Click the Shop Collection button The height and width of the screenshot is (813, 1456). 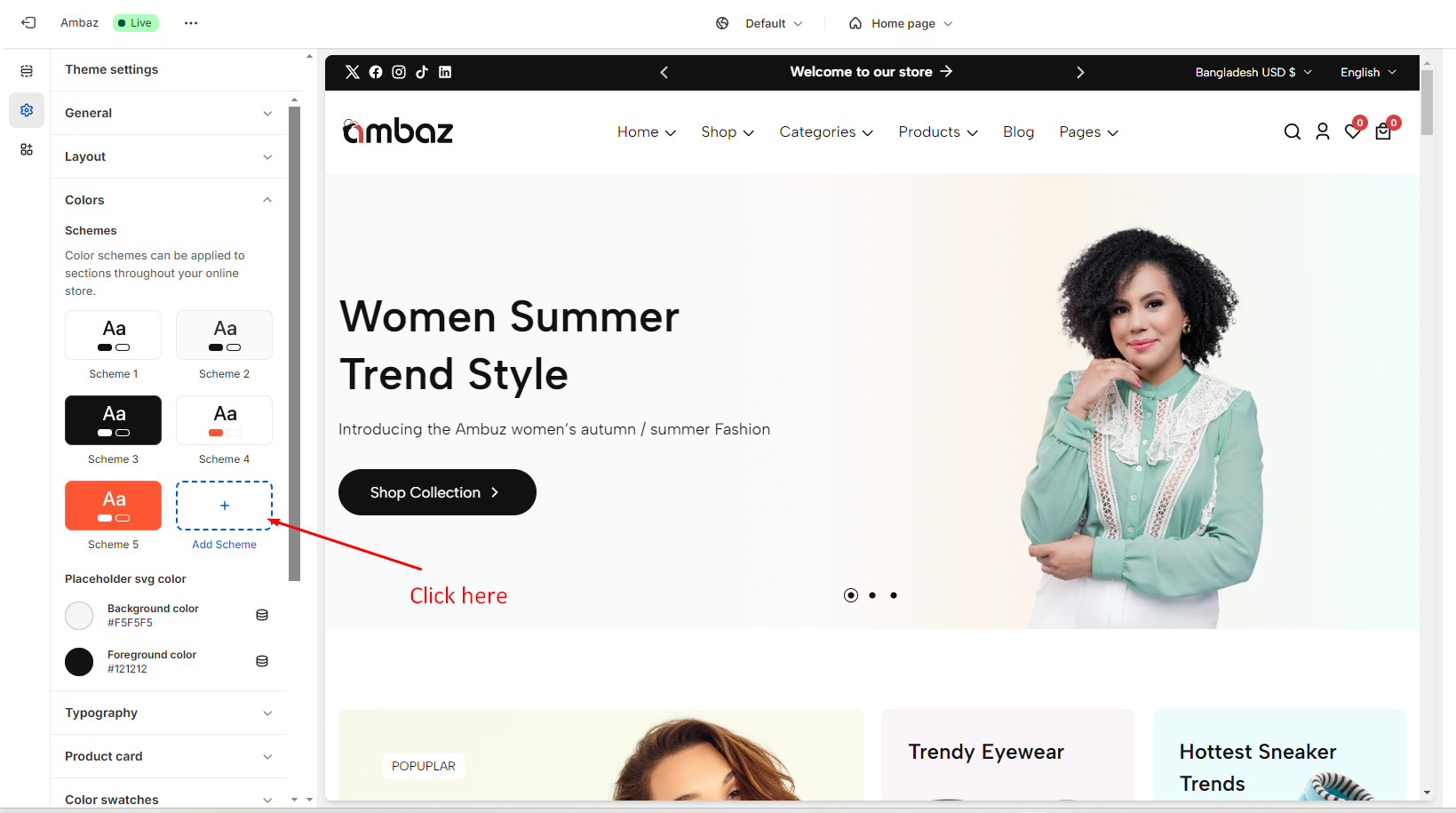[437, 492]
